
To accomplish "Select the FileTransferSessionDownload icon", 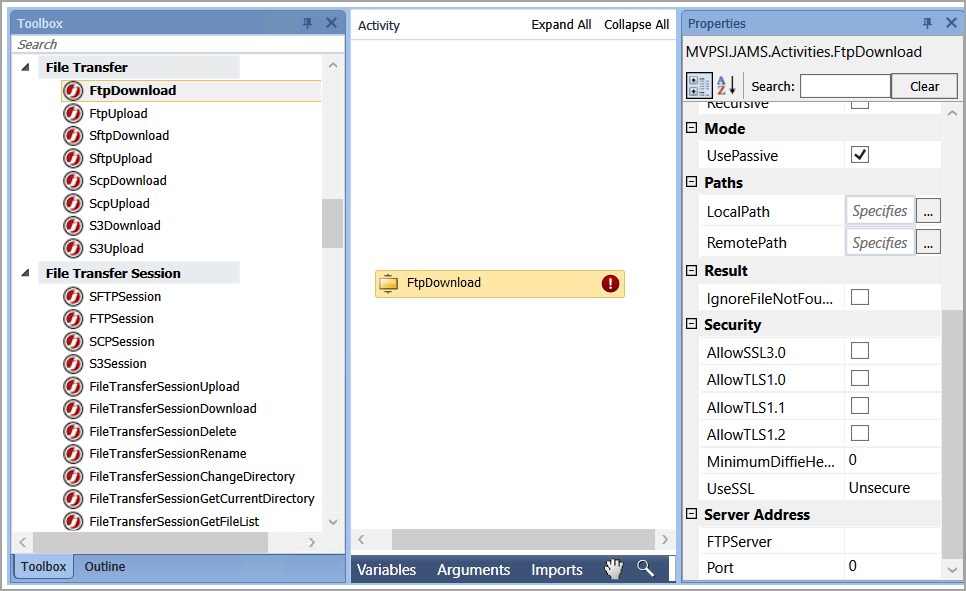I will [73, 409].
